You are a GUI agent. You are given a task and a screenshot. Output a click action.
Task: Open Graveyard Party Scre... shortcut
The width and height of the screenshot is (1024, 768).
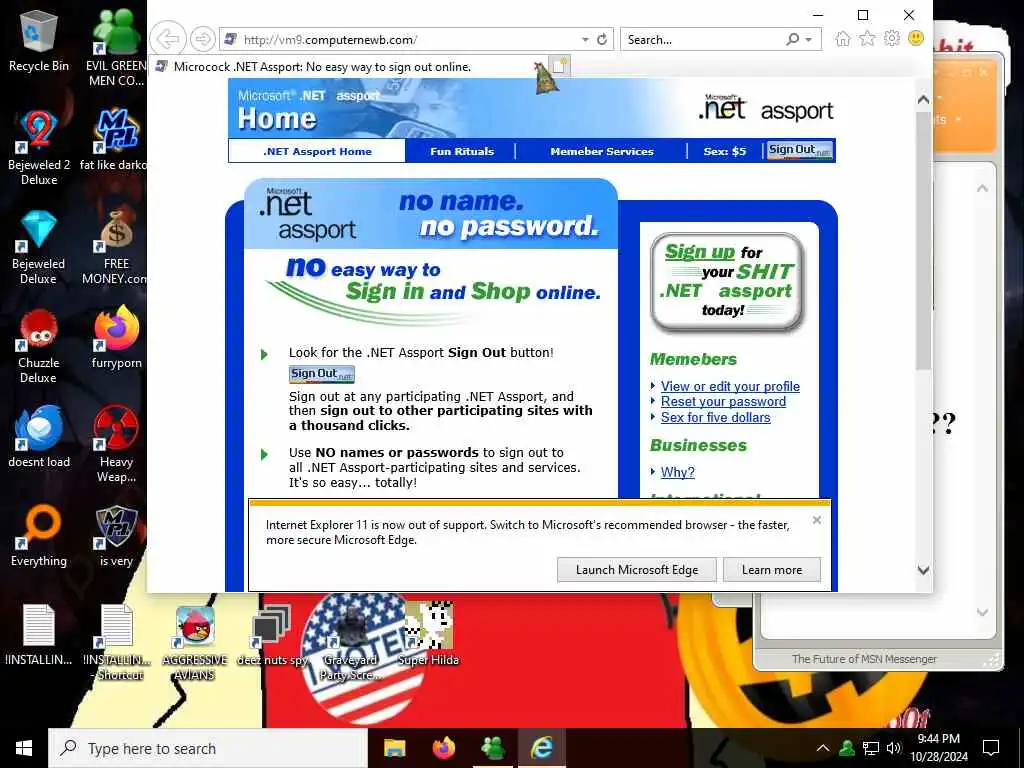pyautogui.click(x=350, y=643)
